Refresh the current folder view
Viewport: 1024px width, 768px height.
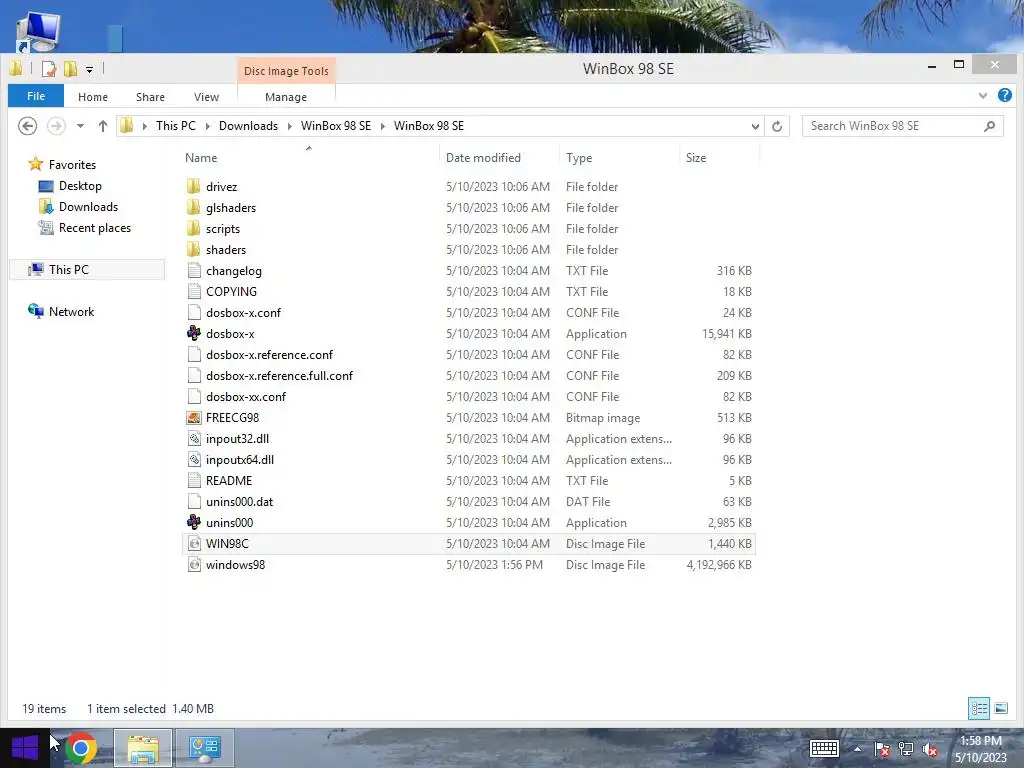[x=777, y=126]
